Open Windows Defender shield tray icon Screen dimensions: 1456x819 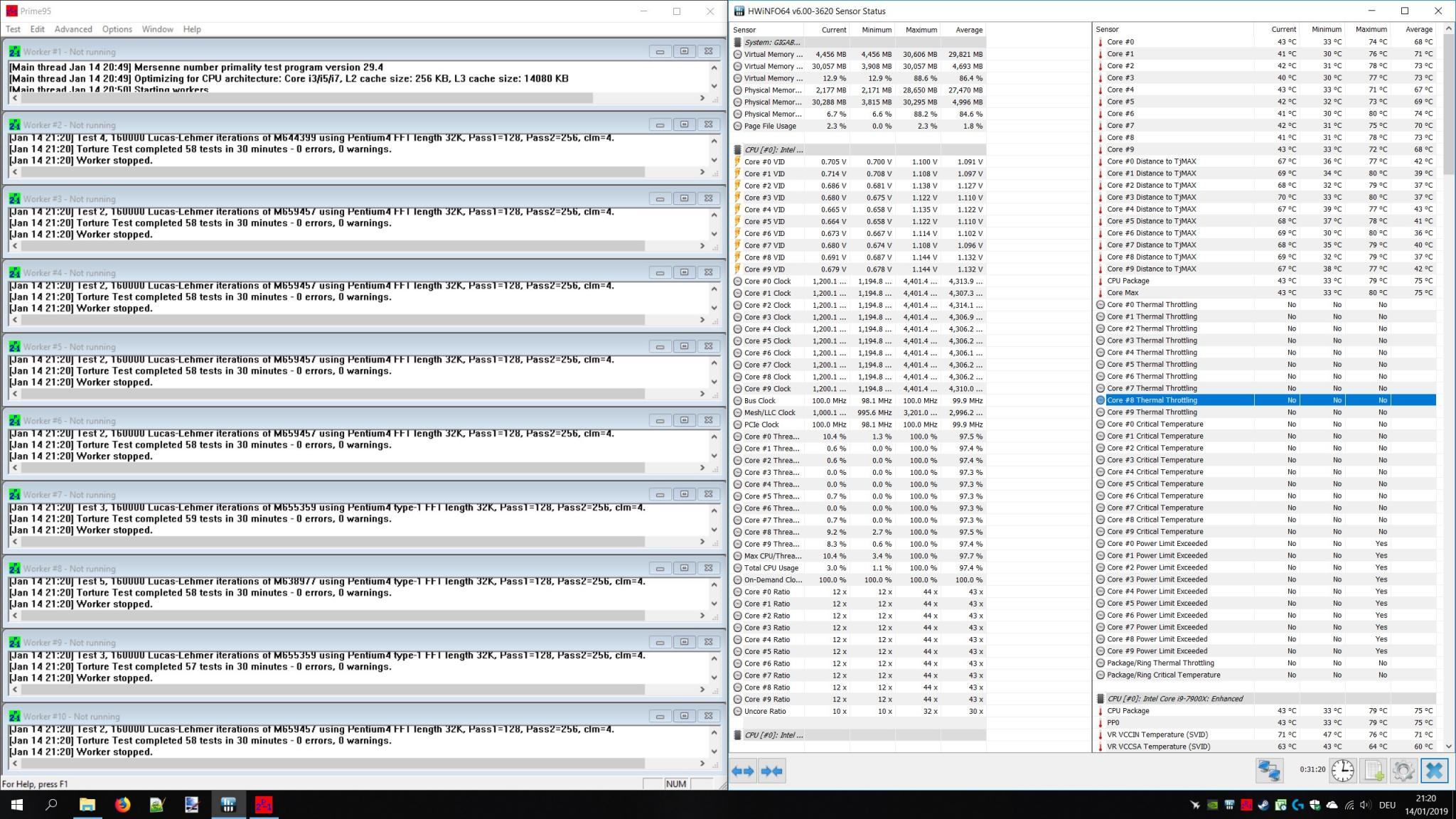pos(1315,805)
